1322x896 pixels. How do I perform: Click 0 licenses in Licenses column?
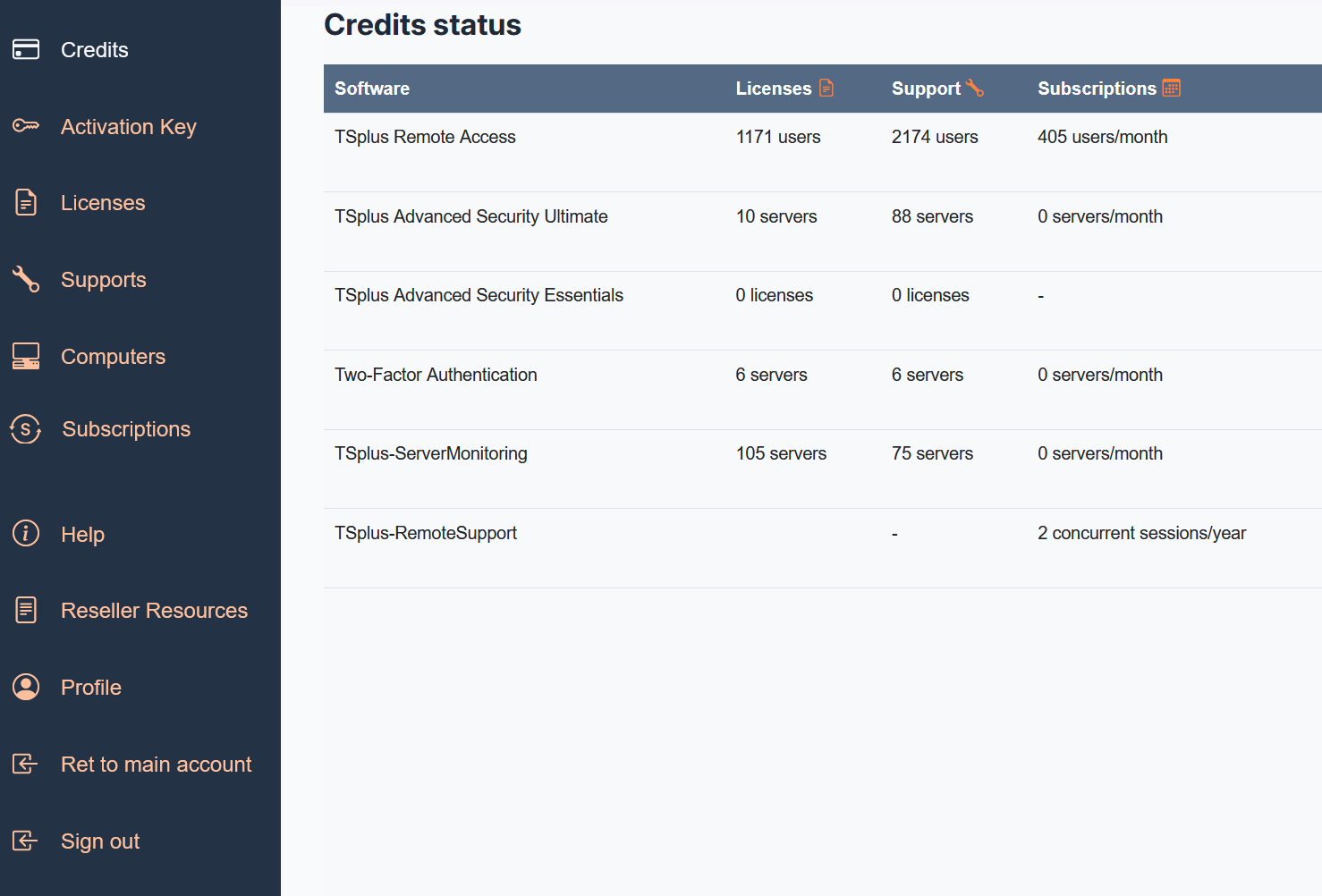tap(775, 295)
